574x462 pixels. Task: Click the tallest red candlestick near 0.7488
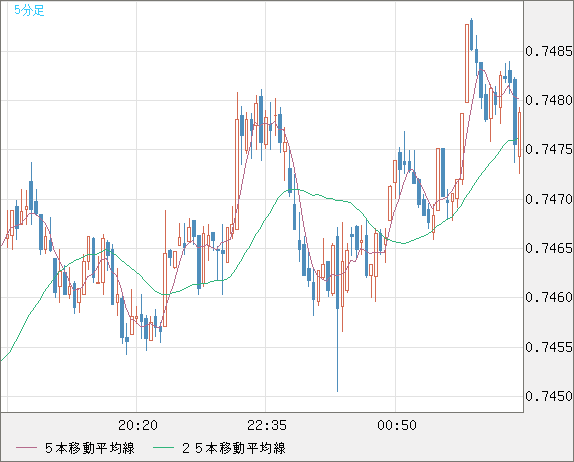(x=467, y=63)
